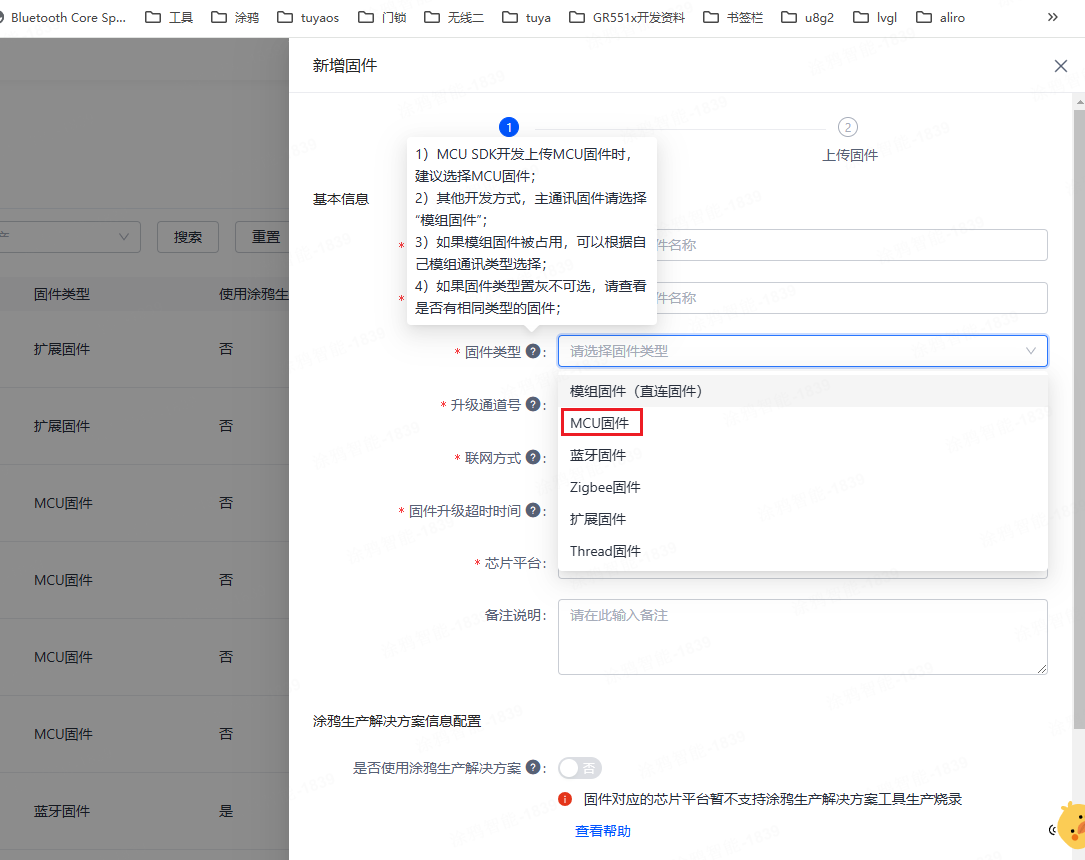Focus the 备注说明 textarea
1085x860 pixels.
(x=803, y=637)
